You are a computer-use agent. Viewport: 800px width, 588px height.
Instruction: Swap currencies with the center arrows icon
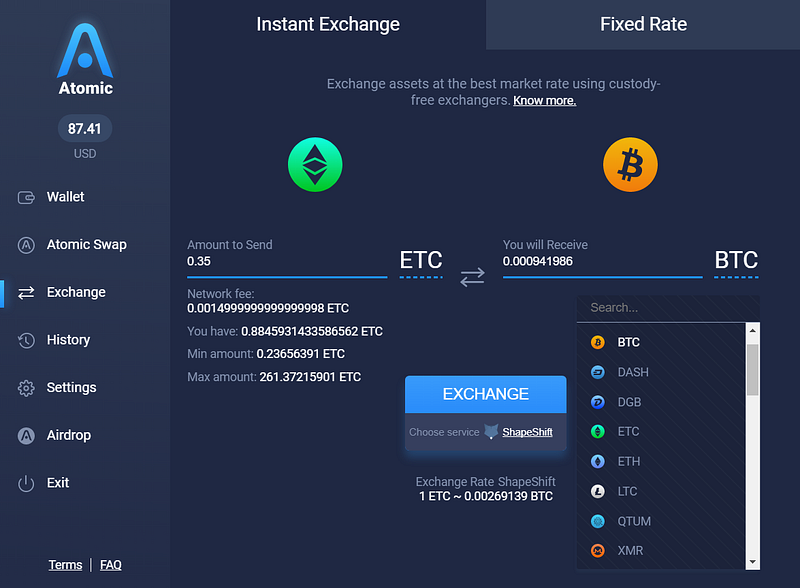(472, 277)
